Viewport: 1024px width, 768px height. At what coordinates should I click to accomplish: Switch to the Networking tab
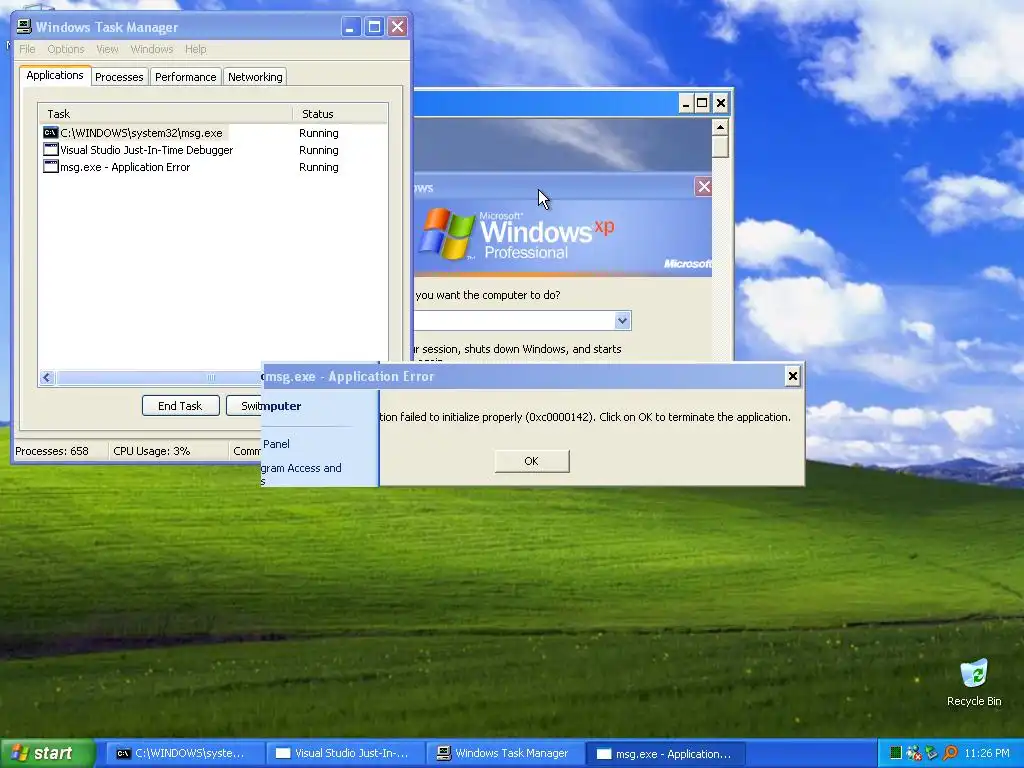255,76
